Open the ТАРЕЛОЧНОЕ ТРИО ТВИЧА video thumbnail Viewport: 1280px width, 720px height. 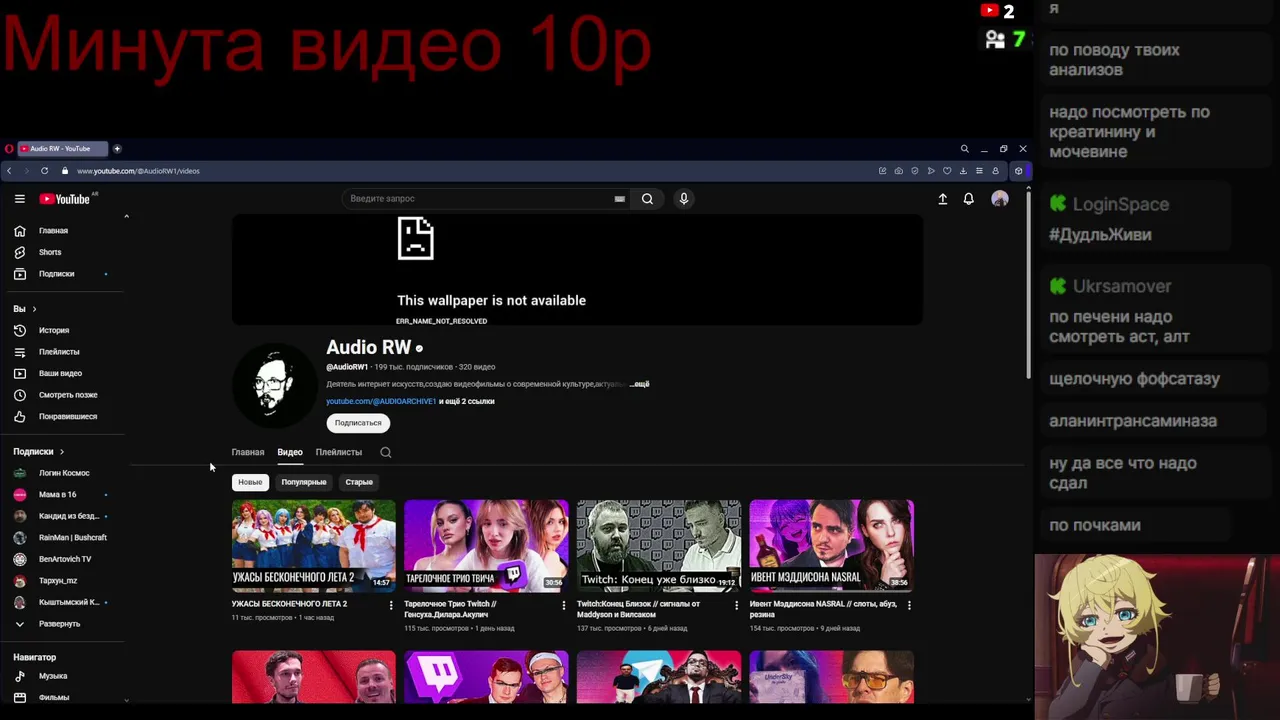486,546
